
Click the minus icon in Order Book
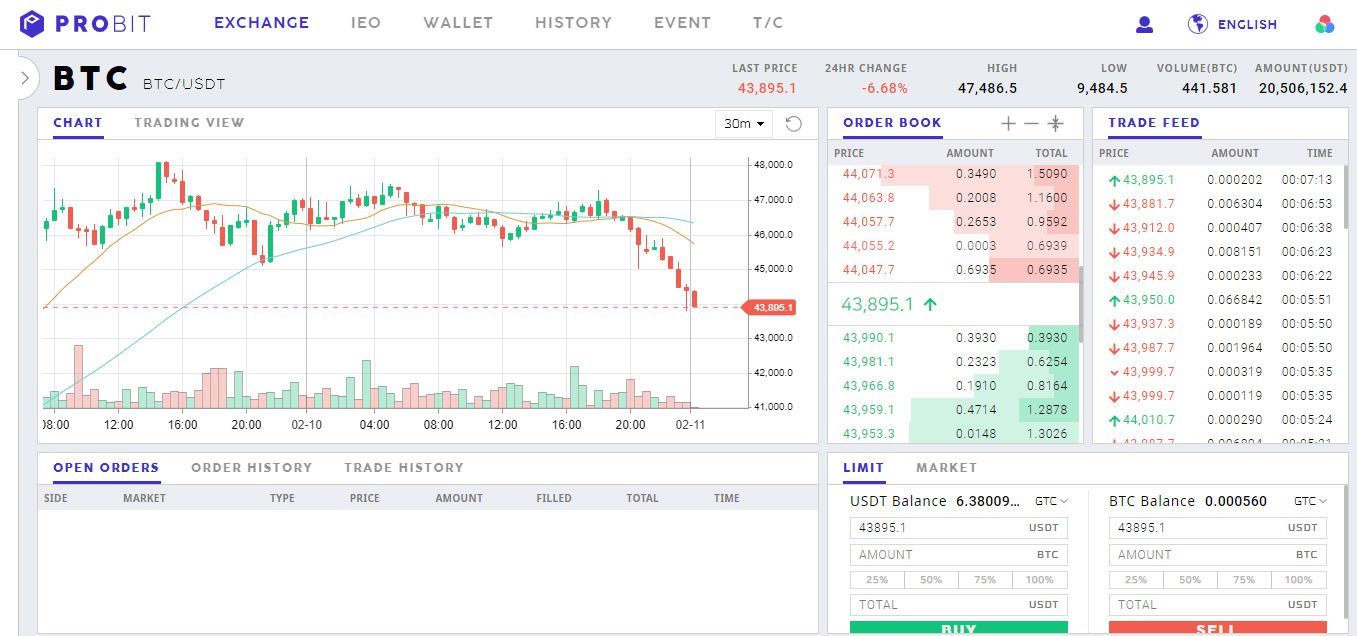tap(1031, 124)
